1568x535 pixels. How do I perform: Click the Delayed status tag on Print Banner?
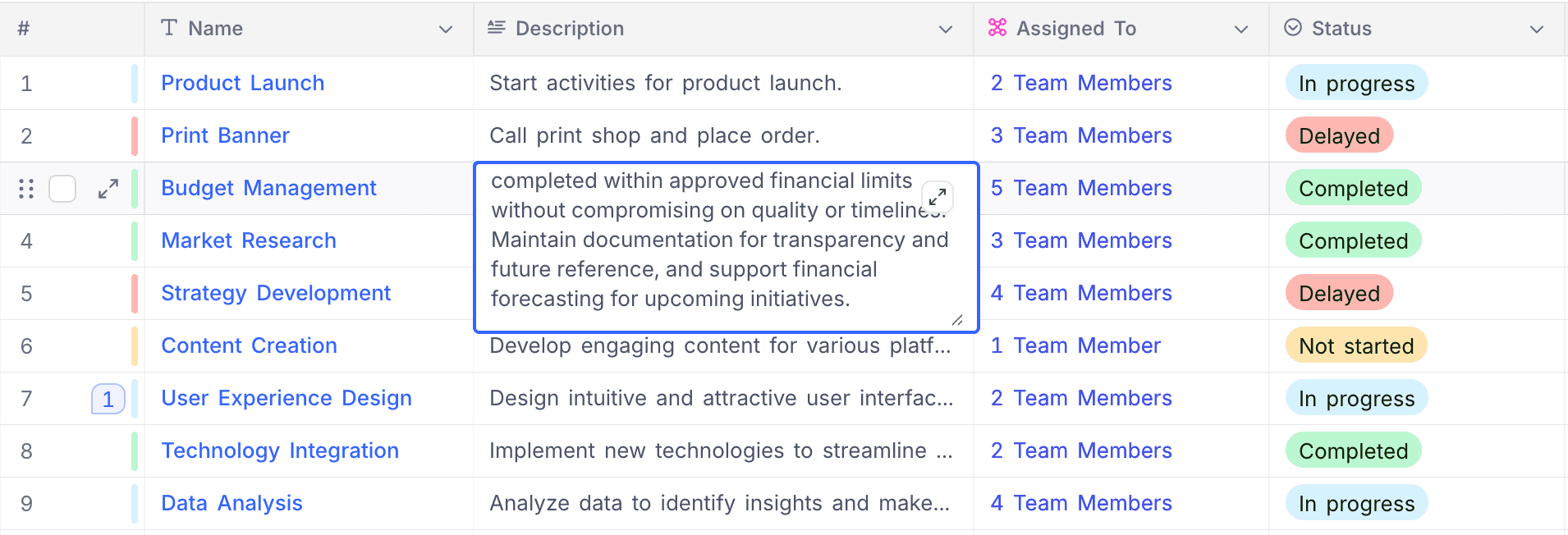tap(1339, 135)
